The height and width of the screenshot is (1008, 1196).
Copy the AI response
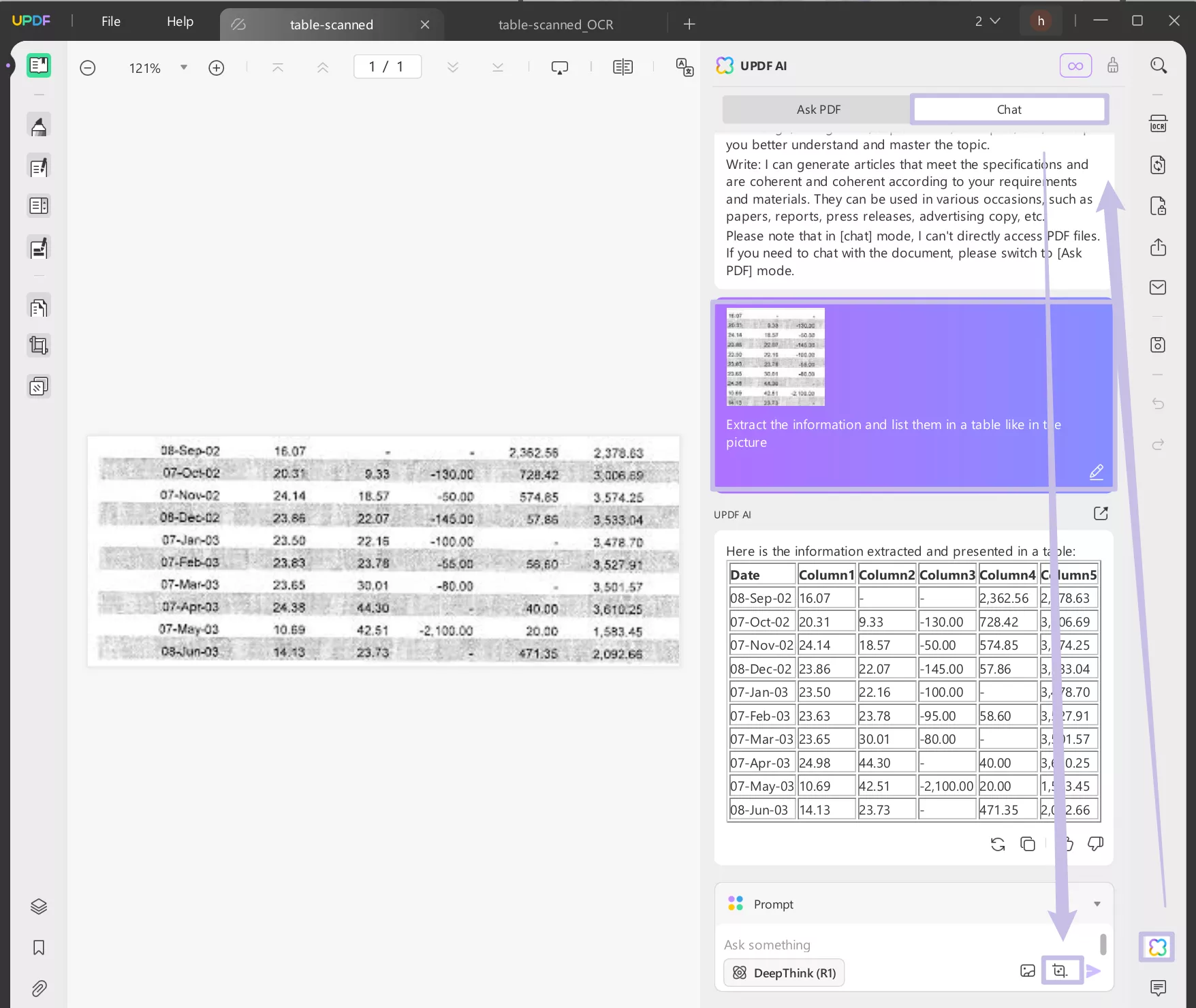(1028, 845)
